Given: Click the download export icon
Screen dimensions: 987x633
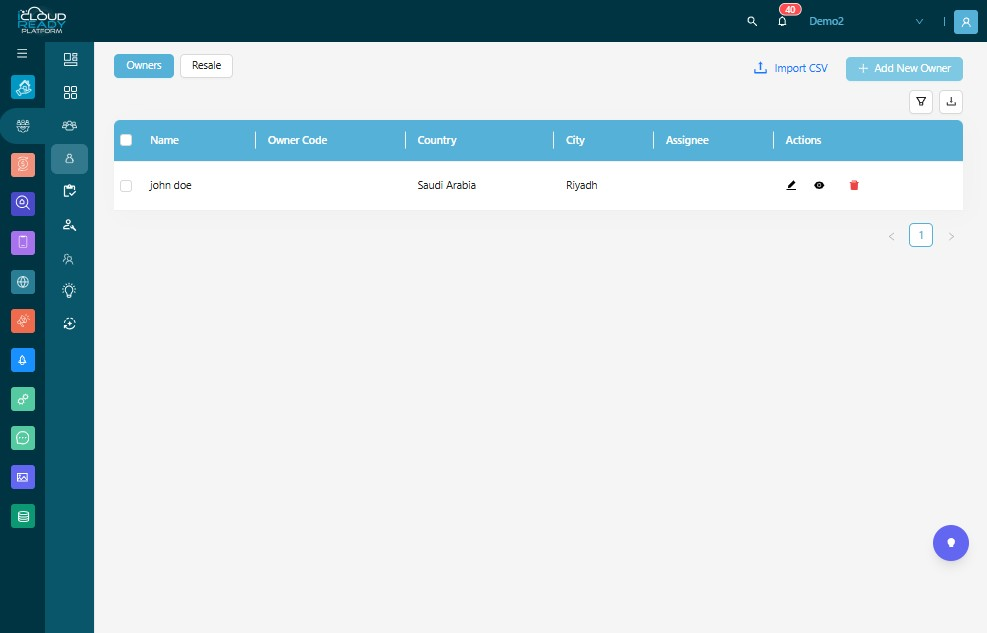Looking at the screenshot, I should pos(951,101).
